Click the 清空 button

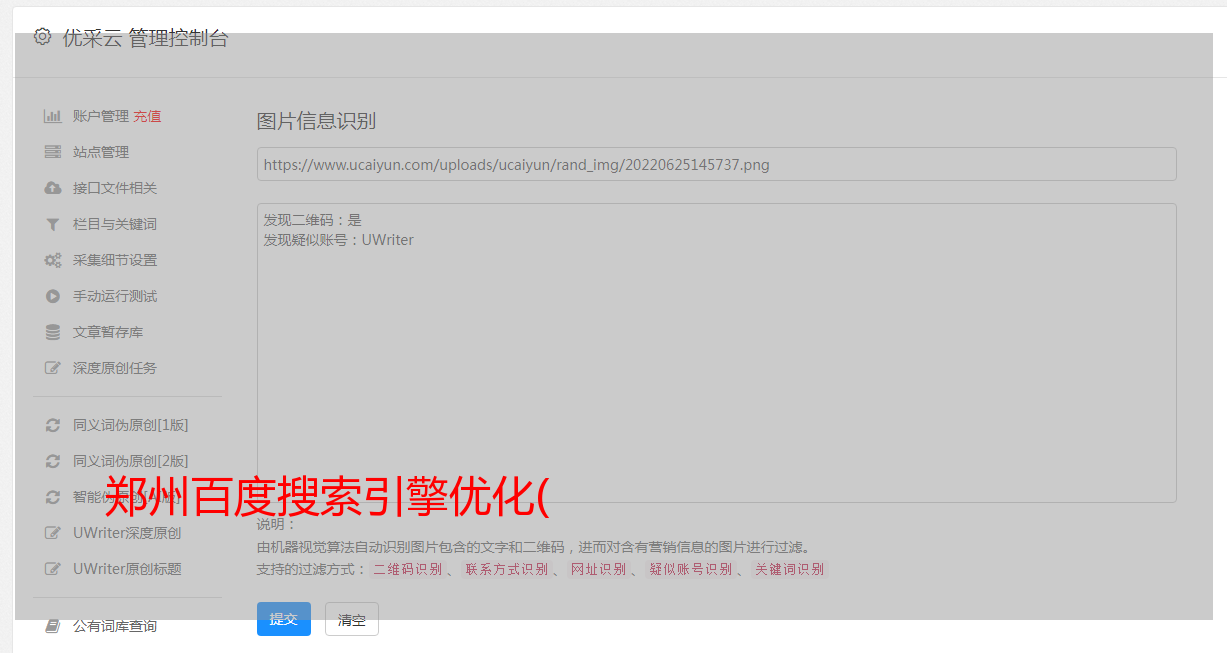coord(352,619)
